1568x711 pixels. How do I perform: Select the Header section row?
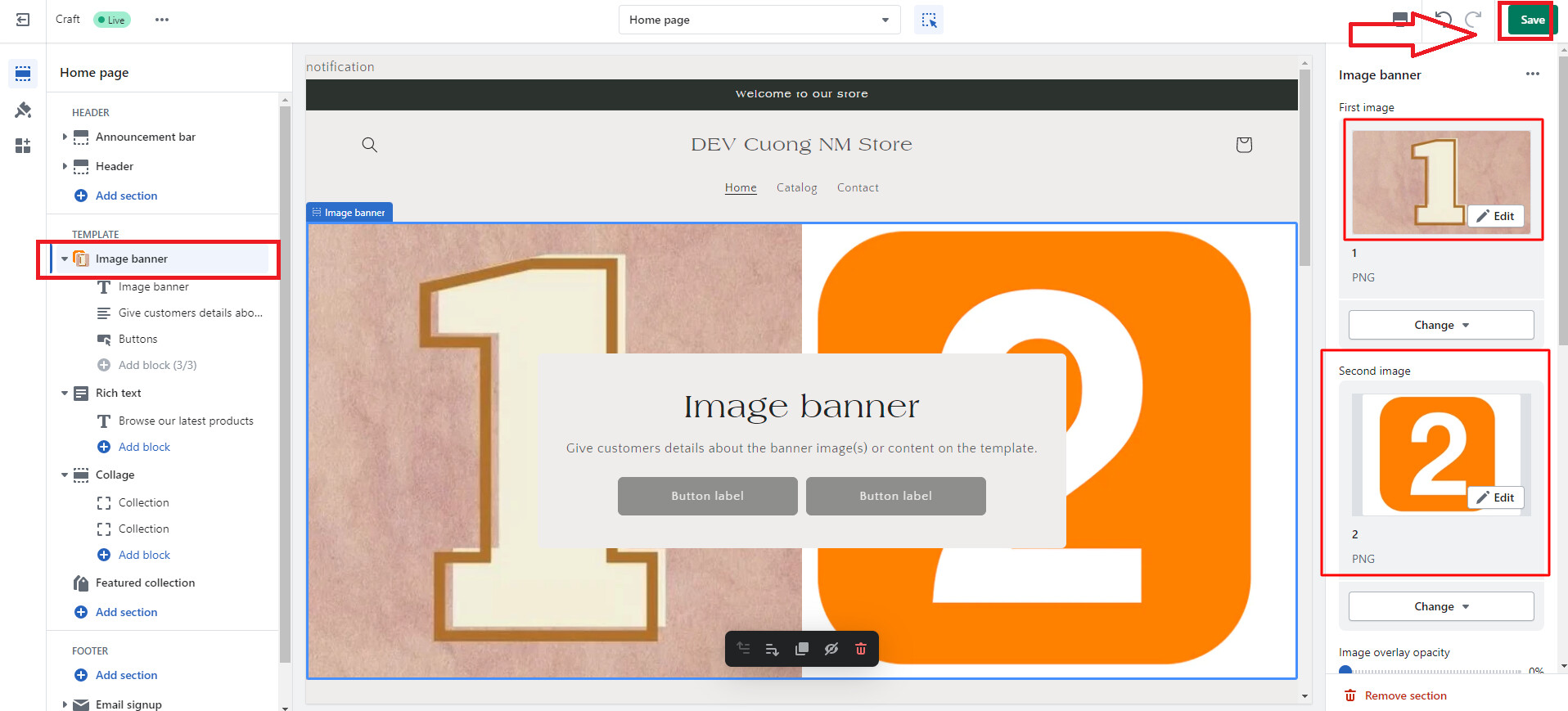115,166
